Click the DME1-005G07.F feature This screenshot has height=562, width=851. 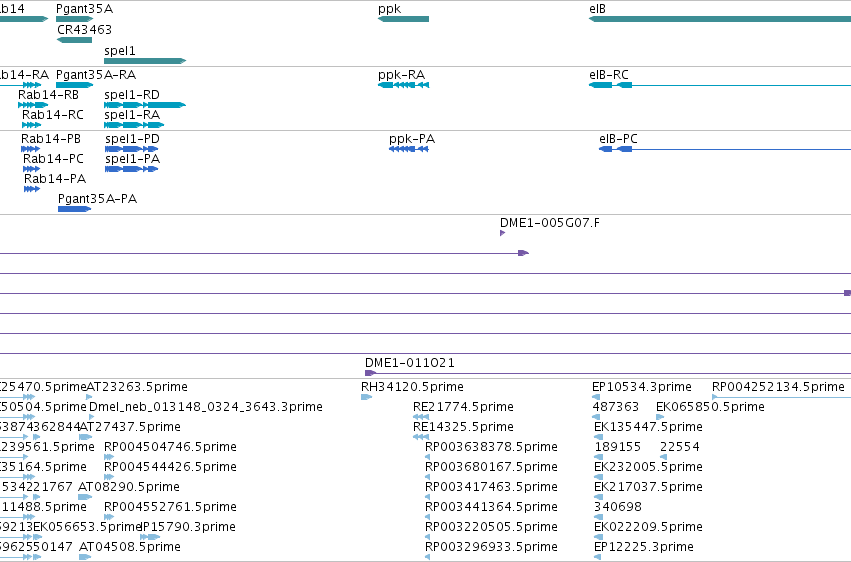tap(503, 233)
